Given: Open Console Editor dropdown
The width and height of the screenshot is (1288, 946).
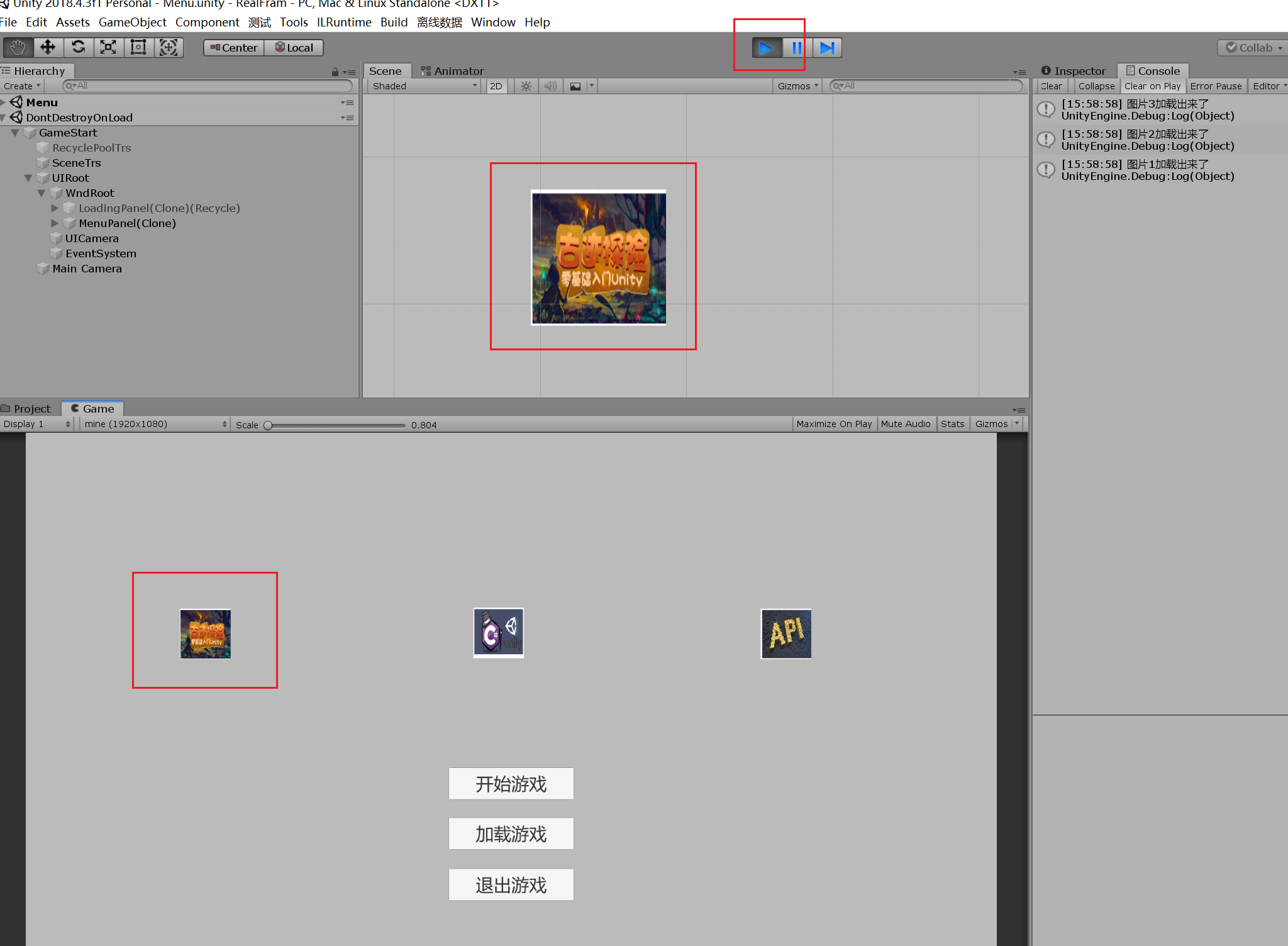Looking at the screenshot, I should tap(1269, 86).
